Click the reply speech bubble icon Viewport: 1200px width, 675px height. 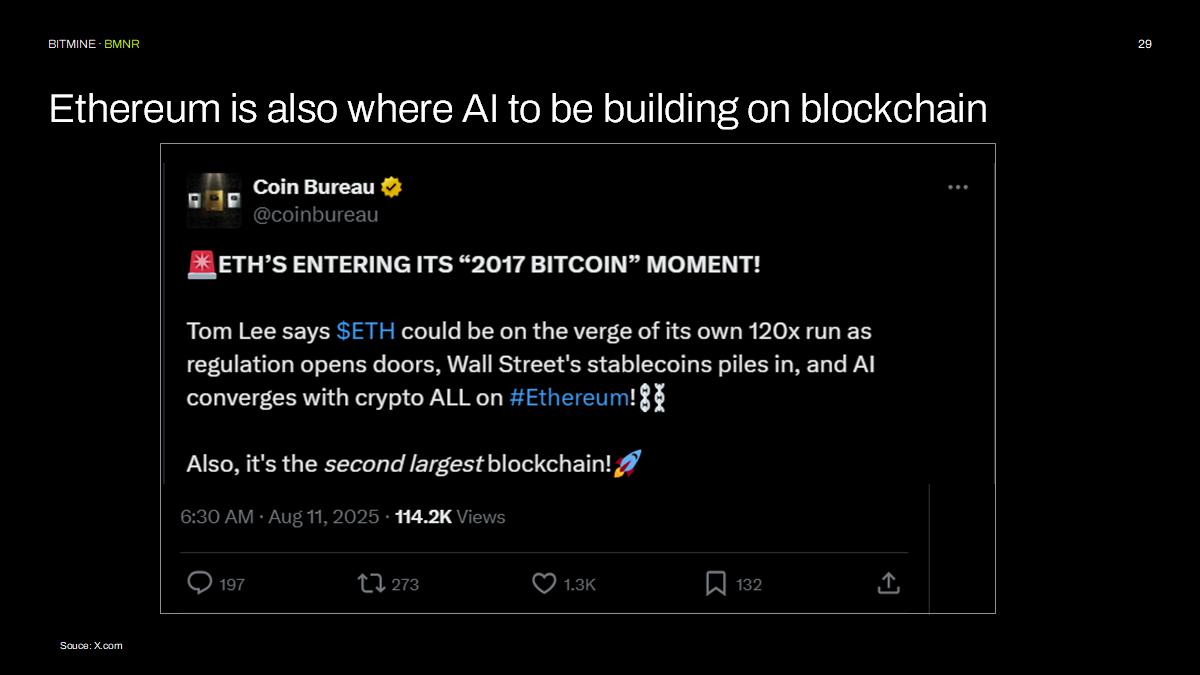200,583
